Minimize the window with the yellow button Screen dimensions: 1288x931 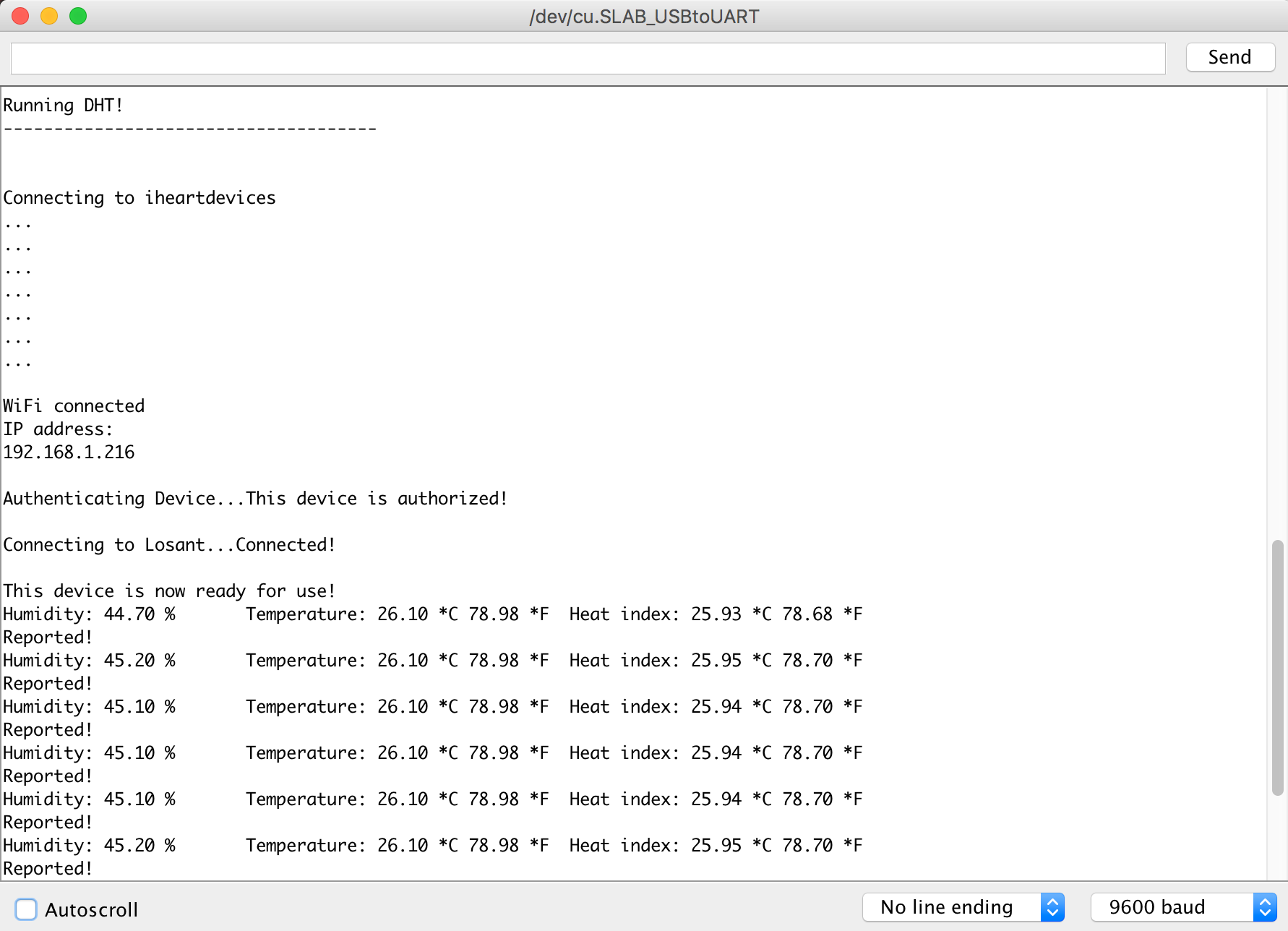click(49, 16)
